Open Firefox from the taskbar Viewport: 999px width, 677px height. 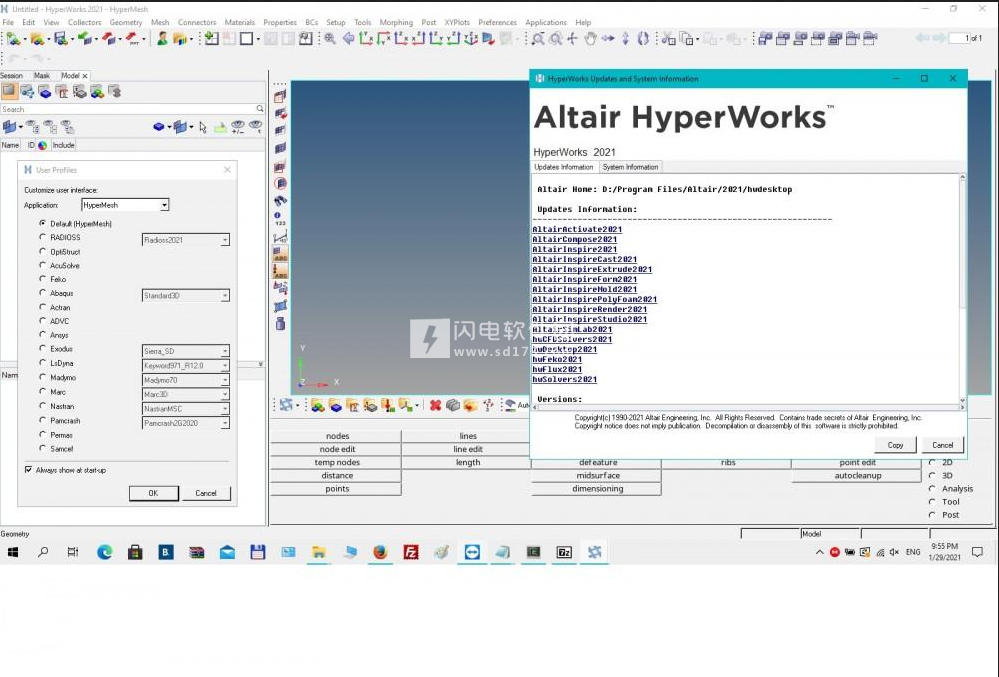click(380, 552)
